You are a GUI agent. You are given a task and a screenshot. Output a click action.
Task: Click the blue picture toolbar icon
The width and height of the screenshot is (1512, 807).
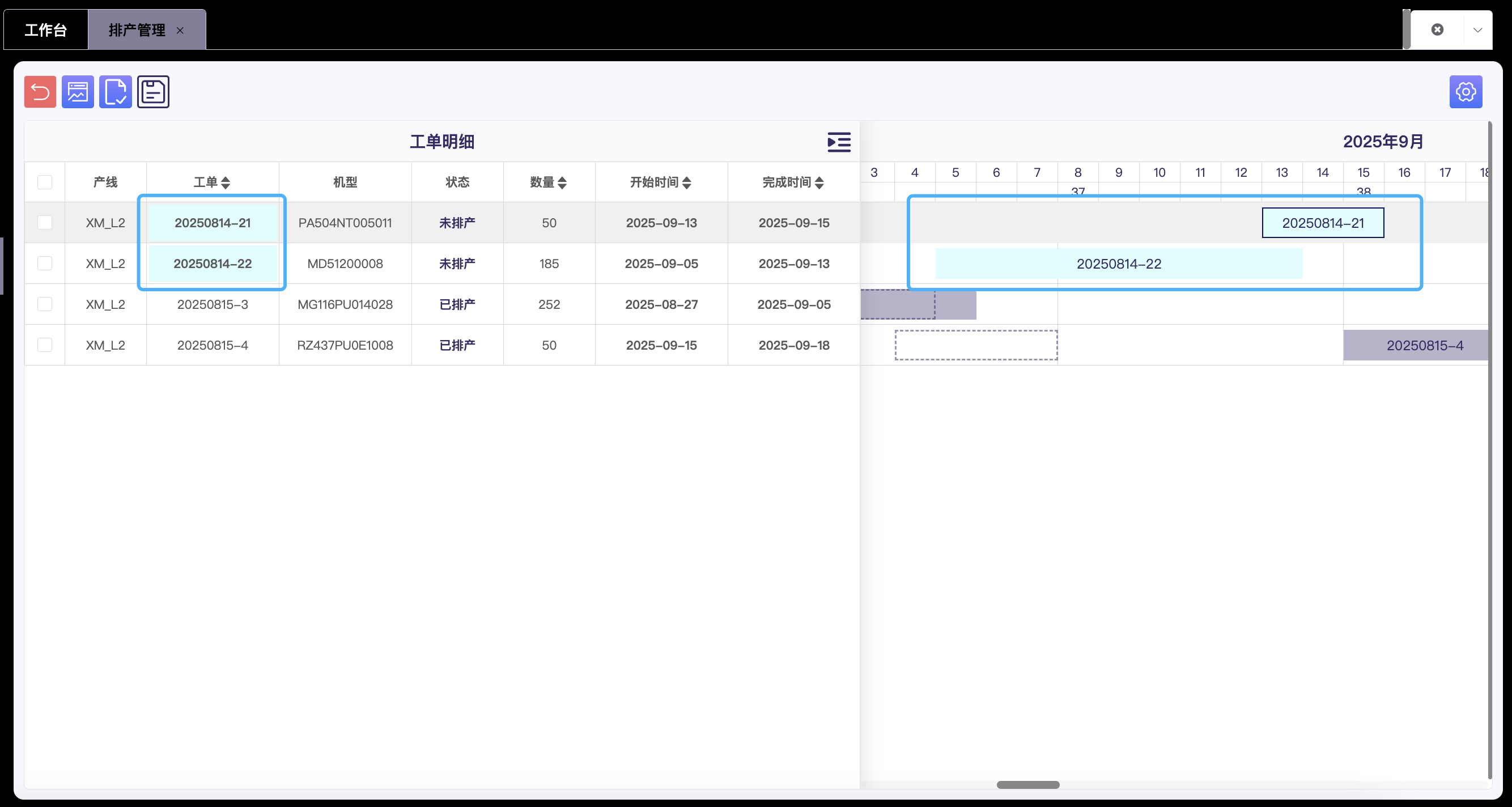click(x=78, y=92)
